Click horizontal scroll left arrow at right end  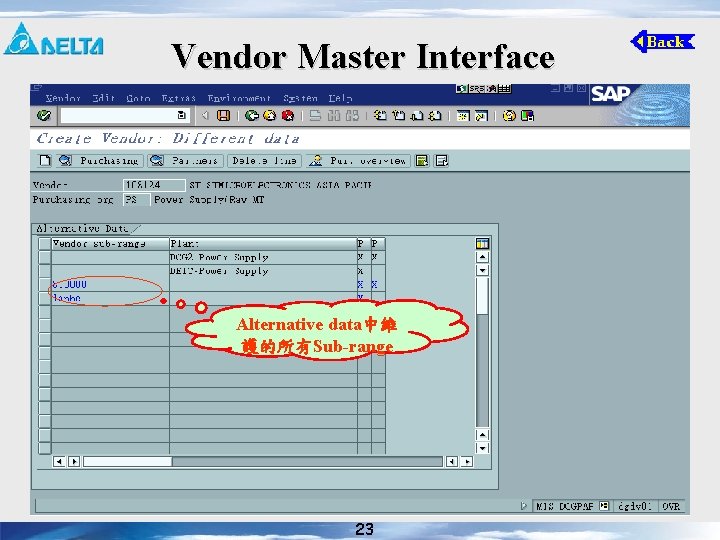(452, 461)
